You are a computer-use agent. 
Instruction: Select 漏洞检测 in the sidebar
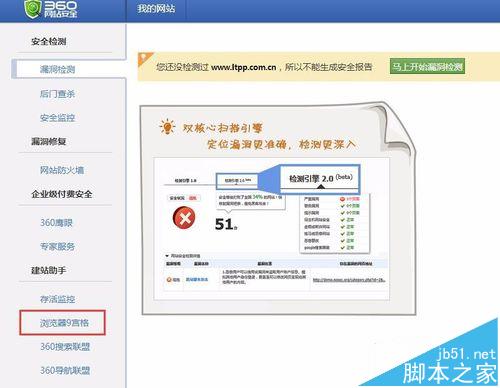57,69
